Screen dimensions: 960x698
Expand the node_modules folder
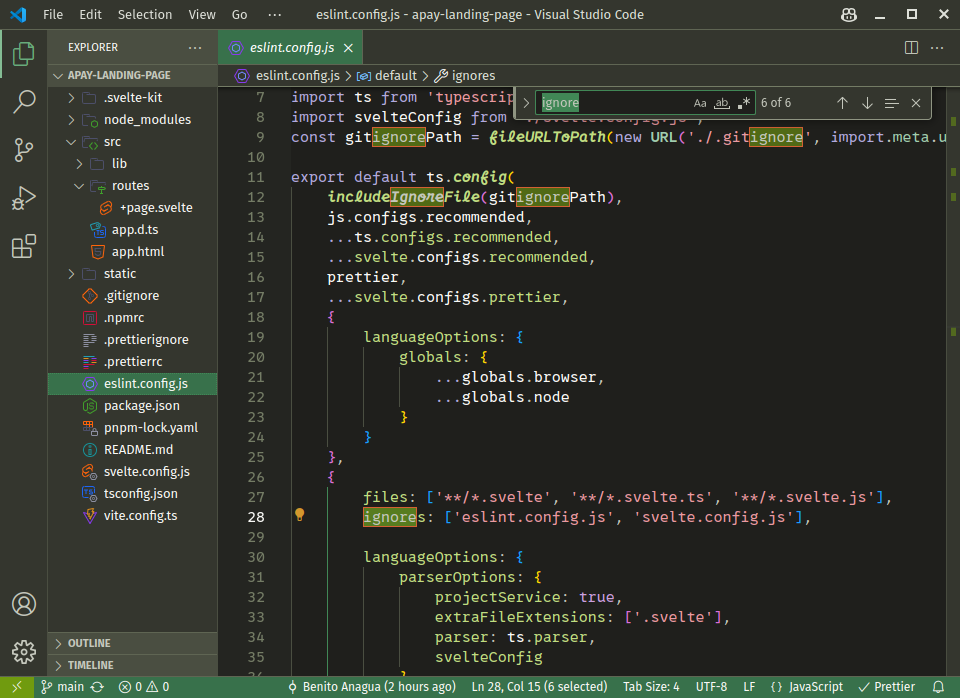pyautogui.click(x=132, y=119)
